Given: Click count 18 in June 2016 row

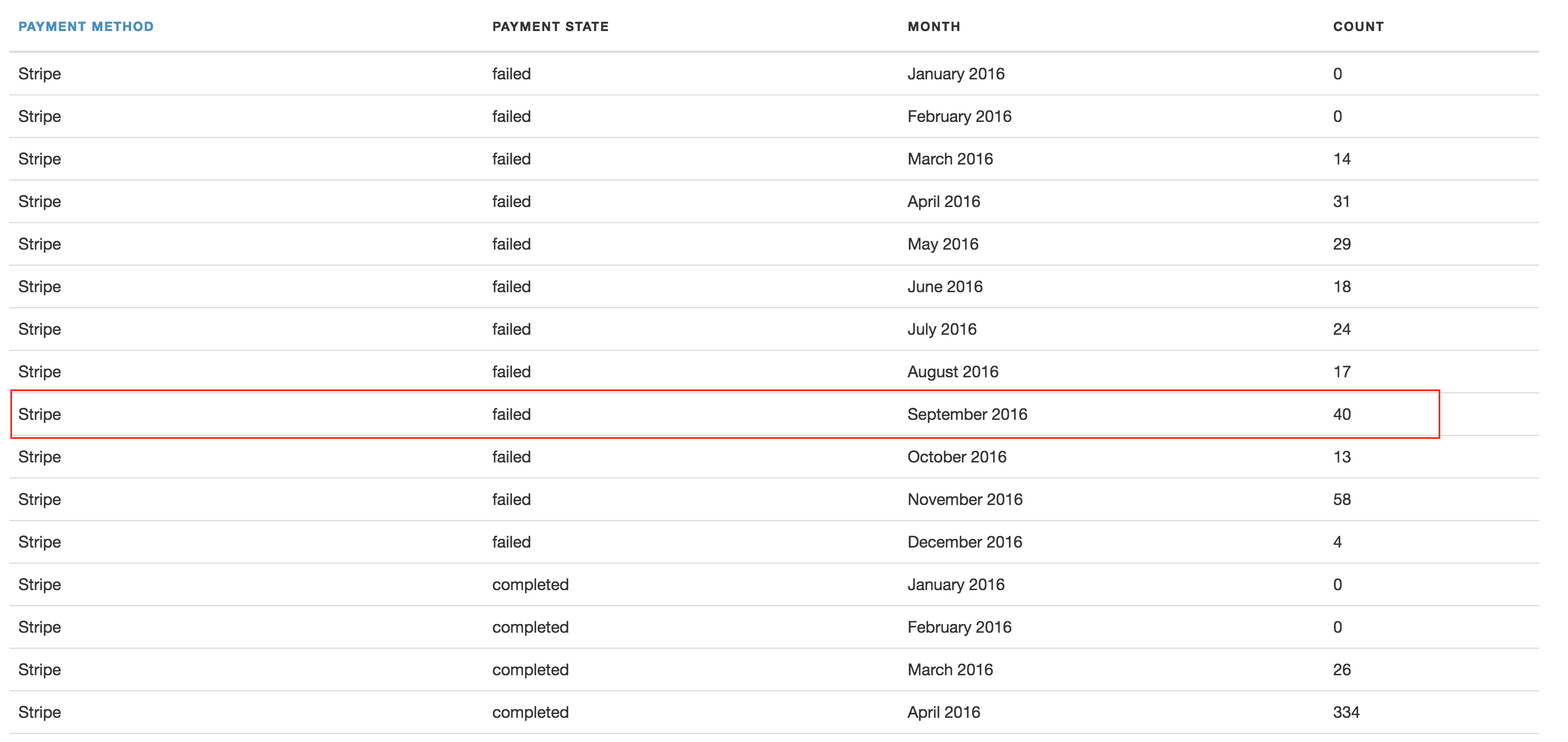Looking at the screenshot, I should coord(1341,286).
